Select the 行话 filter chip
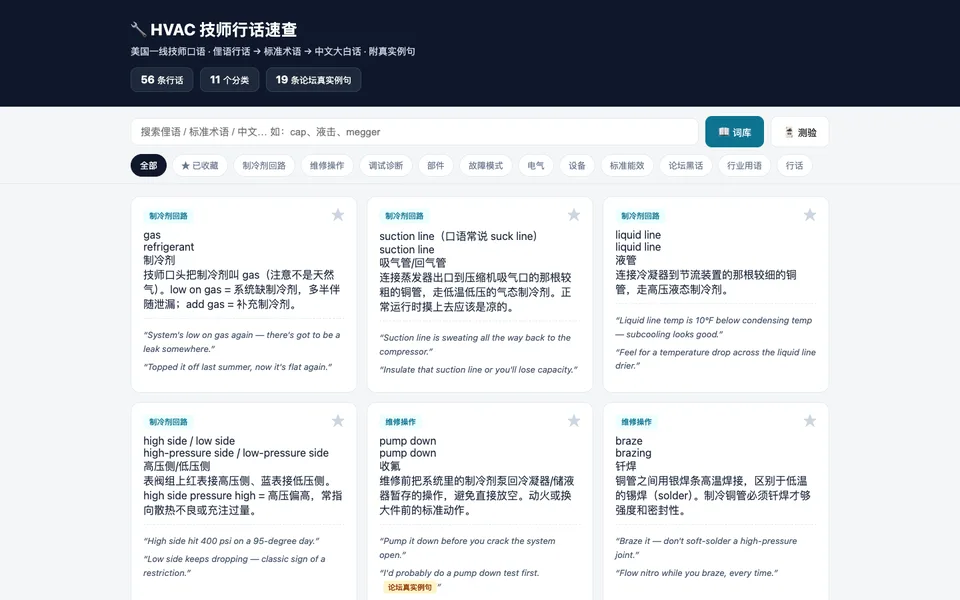This screenshot has width=960, height=600. click(794, 165)
